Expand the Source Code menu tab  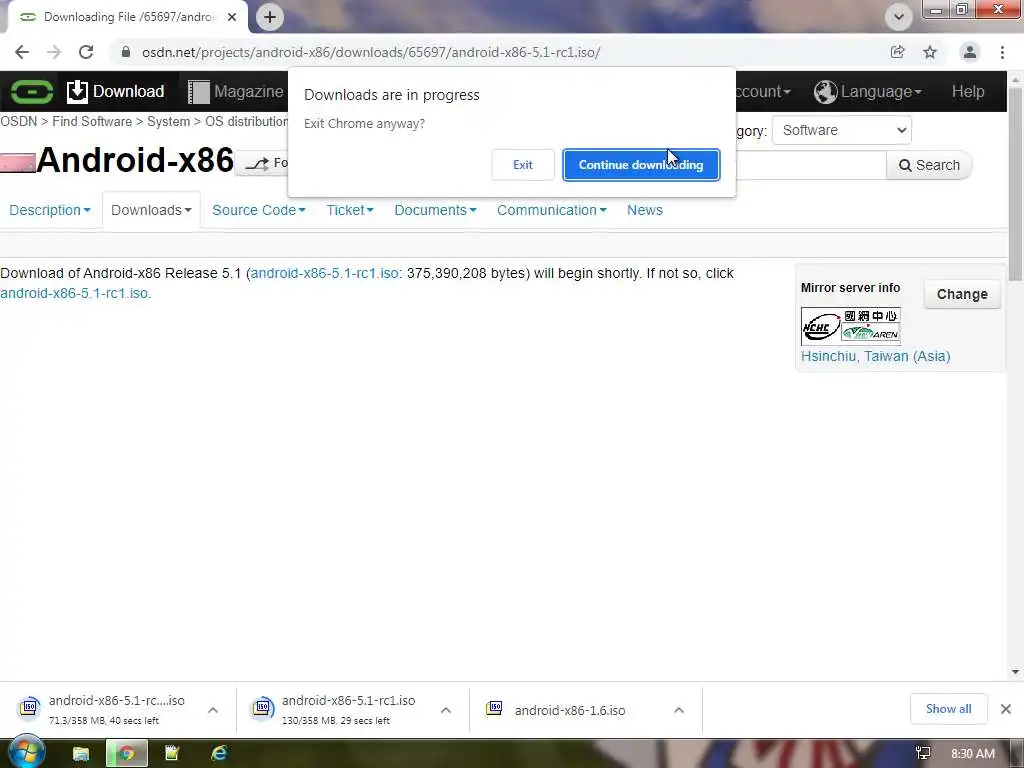click(259, 210)
